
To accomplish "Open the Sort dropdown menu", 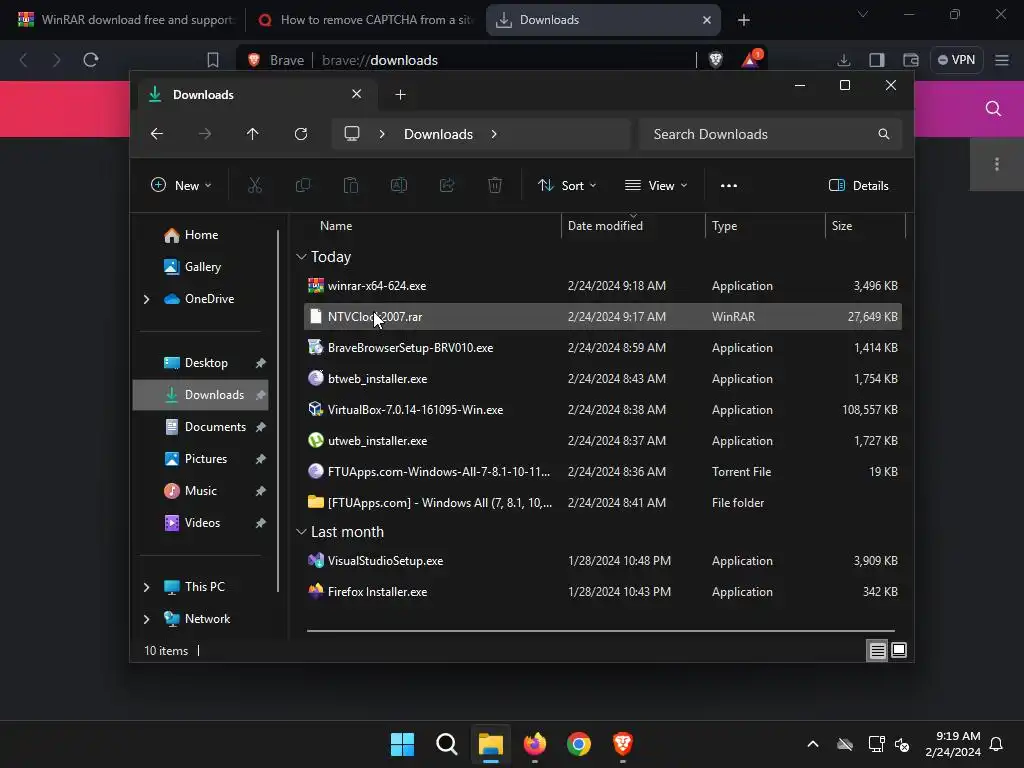I will pos(567,185).
